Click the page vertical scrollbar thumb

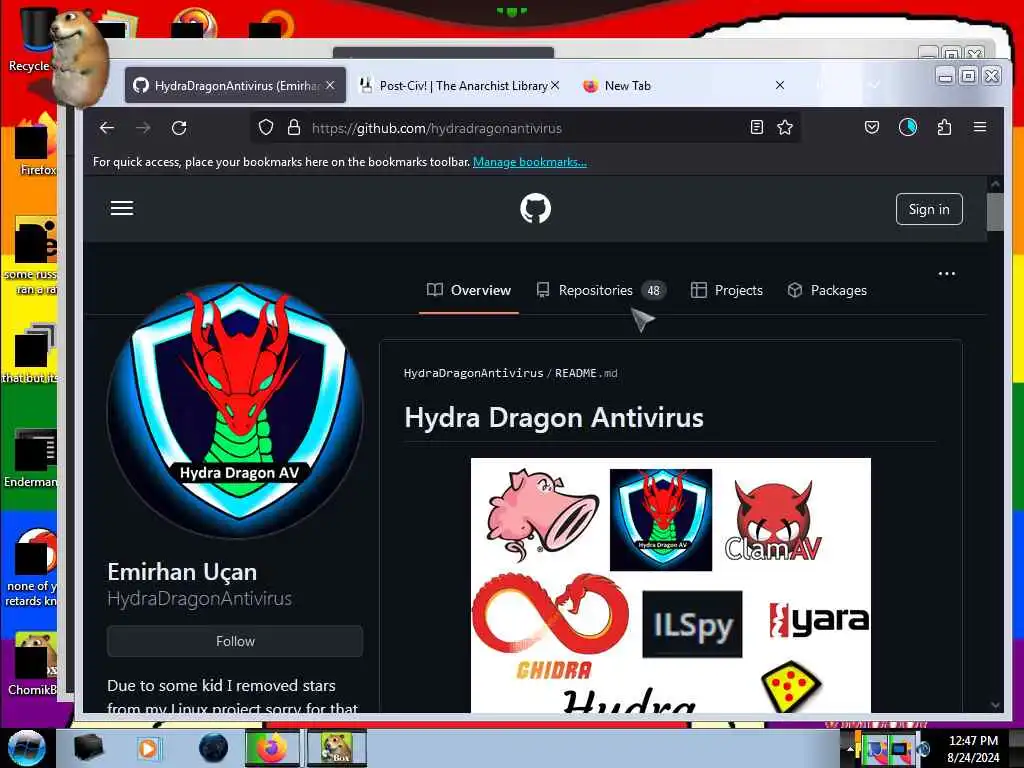(995, 212)
